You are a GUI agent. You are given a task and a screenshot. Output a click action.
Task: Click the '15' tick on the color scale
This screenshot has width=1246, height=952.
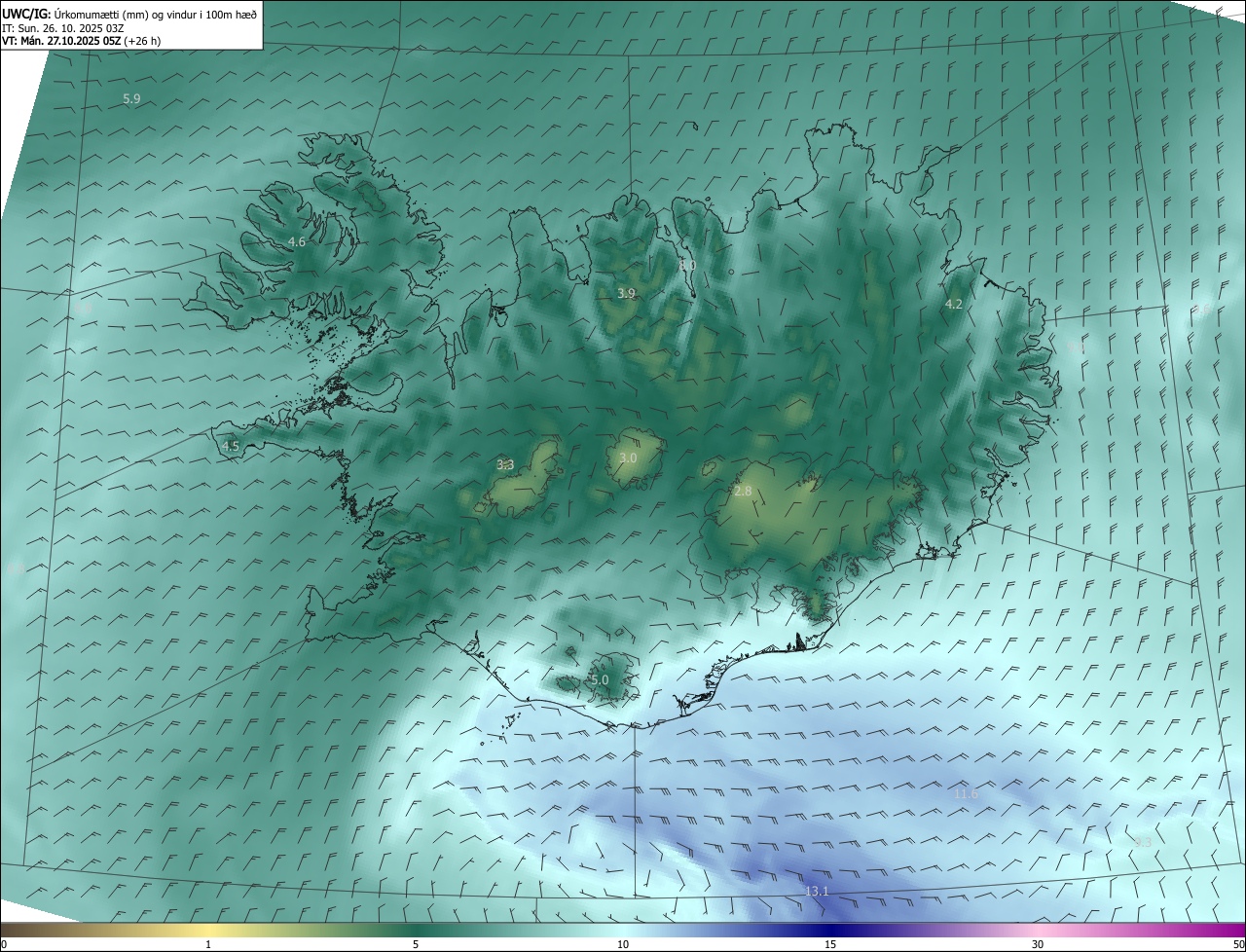click(830, 945)
